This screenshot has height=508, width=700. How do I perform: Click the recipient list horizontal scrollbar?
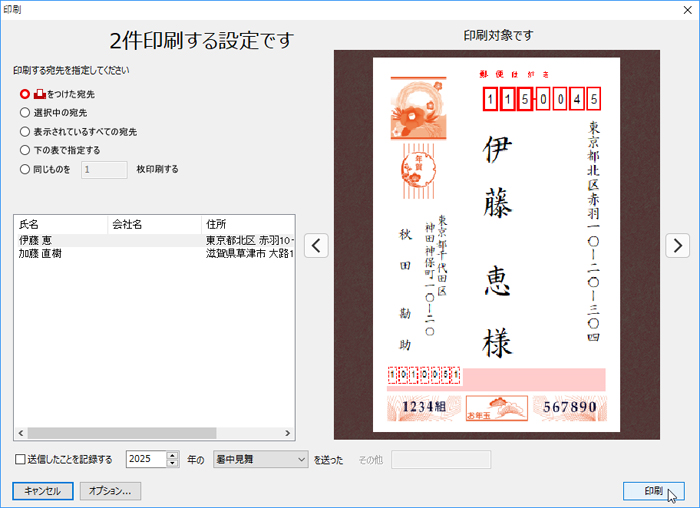[150, 434]
